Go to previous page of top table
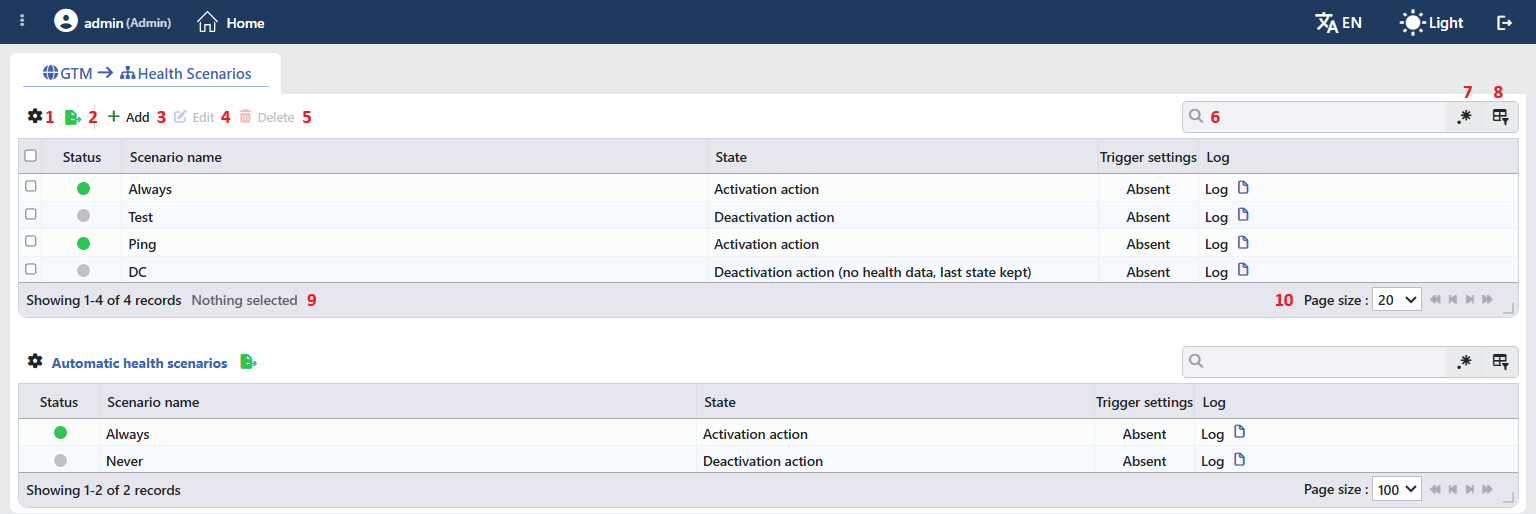Image resolution: width=1536 pixels, height=514 pixels. pos(1453,299)
